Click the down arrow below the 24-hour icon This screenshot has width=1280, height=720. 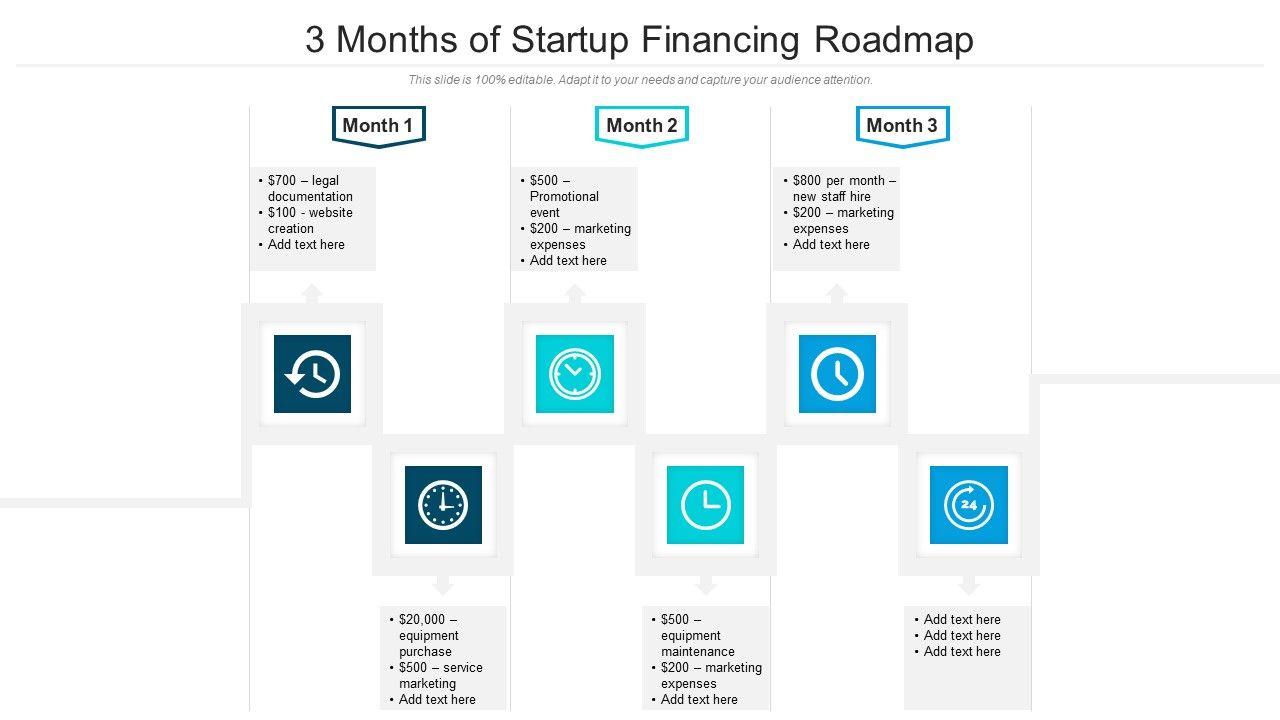(x=968, y=585)
